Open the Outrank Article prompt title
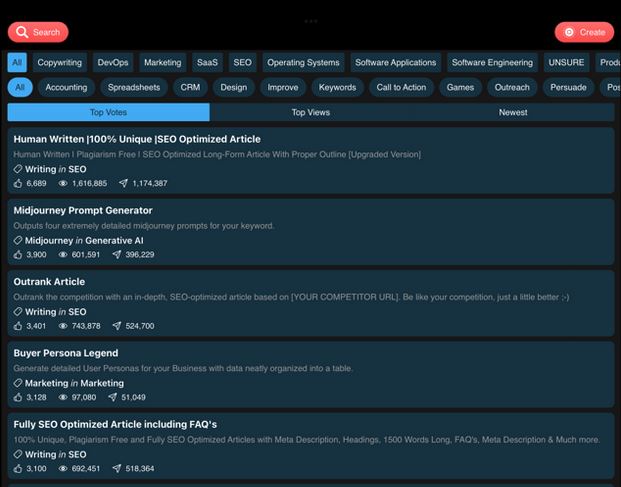Image resolution: width=621 pixels, height=487 pixels. pyautogui.click(x=49, y=282)
